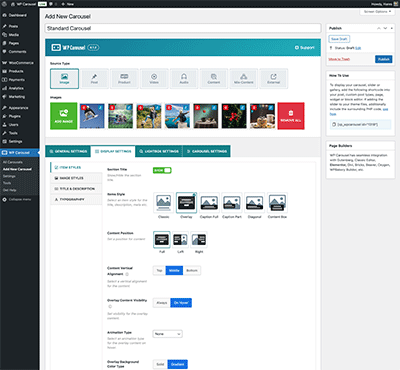Click the New button in admin bar
The image size is (400, 370).
pyautogui.click(x=68, y=4)
